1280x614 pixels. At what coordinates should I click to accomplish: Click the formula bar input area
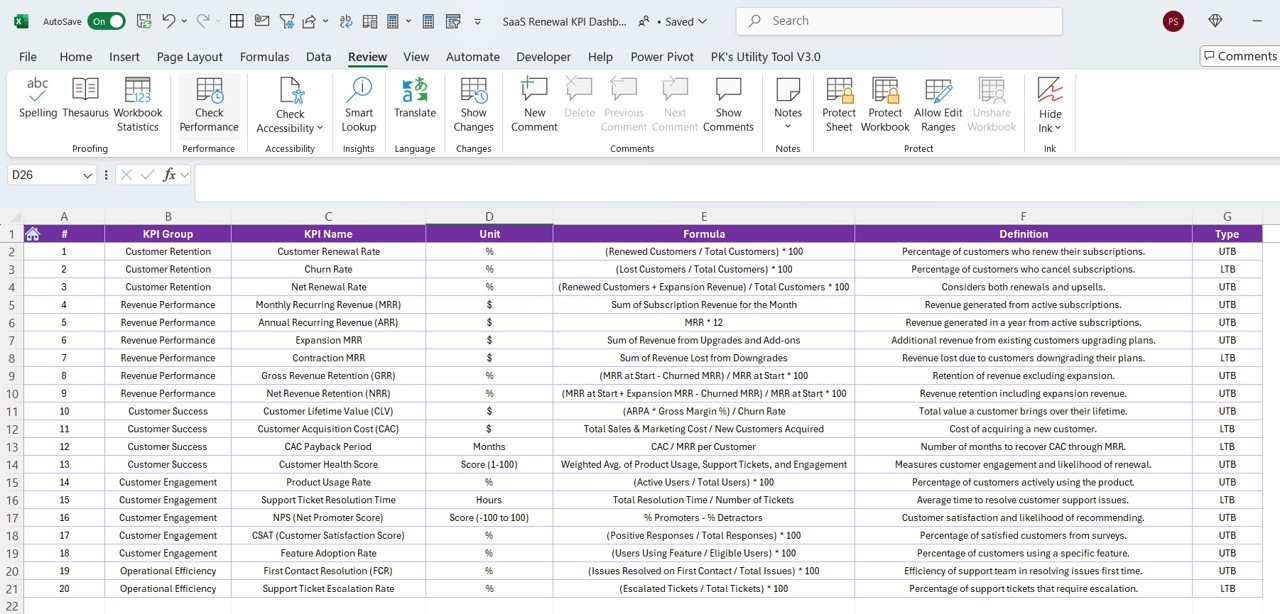(737, 182)
